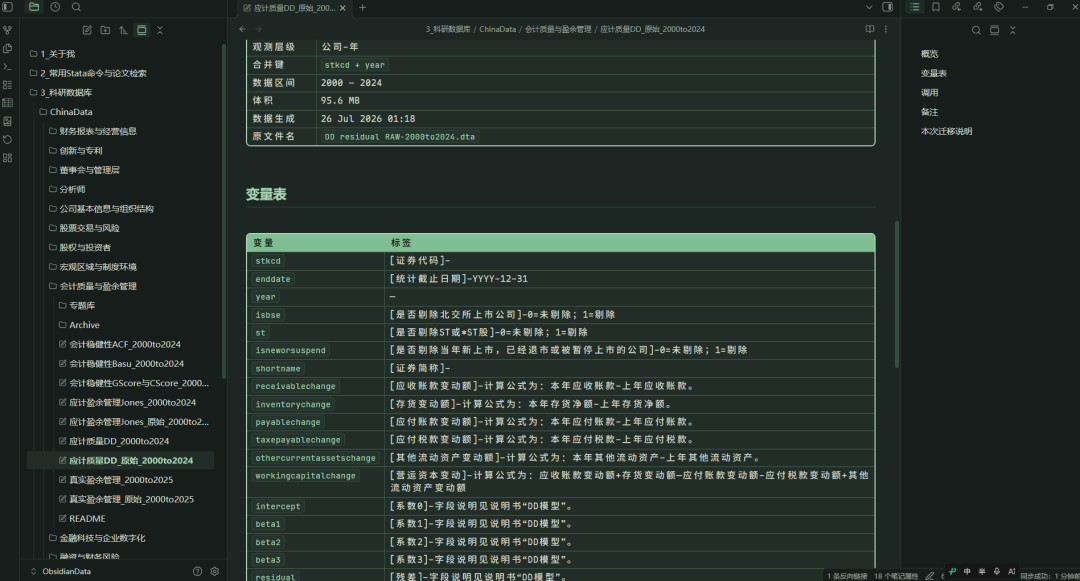Viewport: 1080px width, 581px height.
Task: Switch to reading view book icon
Action: pos(870,29)
